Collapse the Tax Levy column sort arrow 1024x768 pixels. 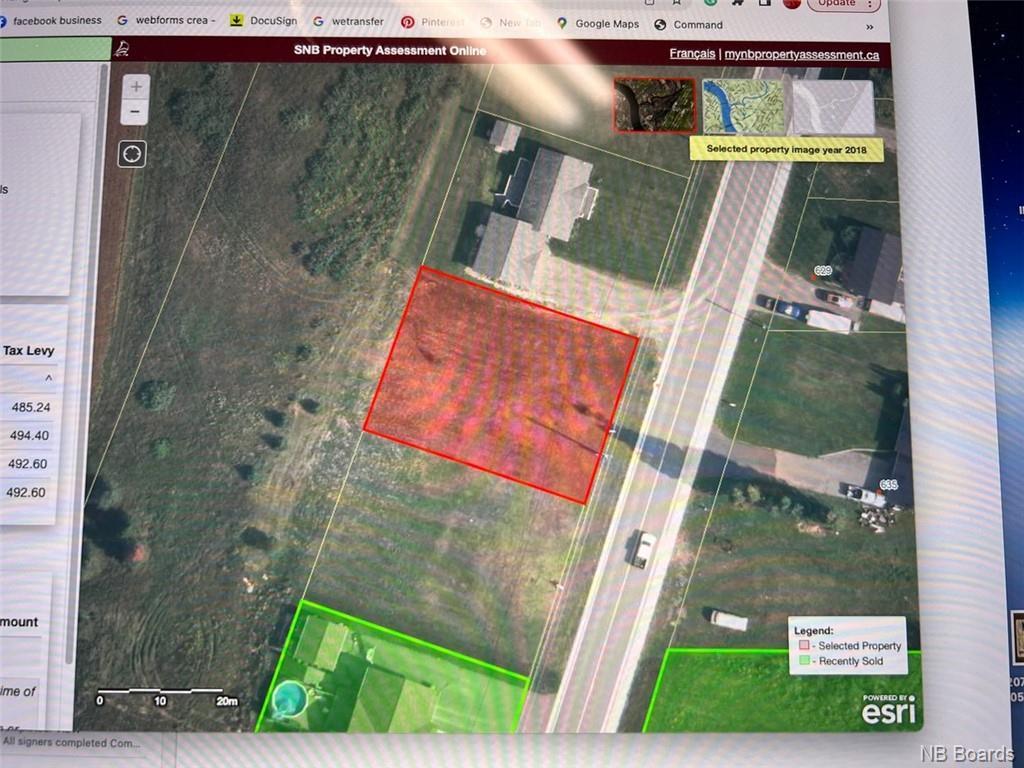pos(47,377)
